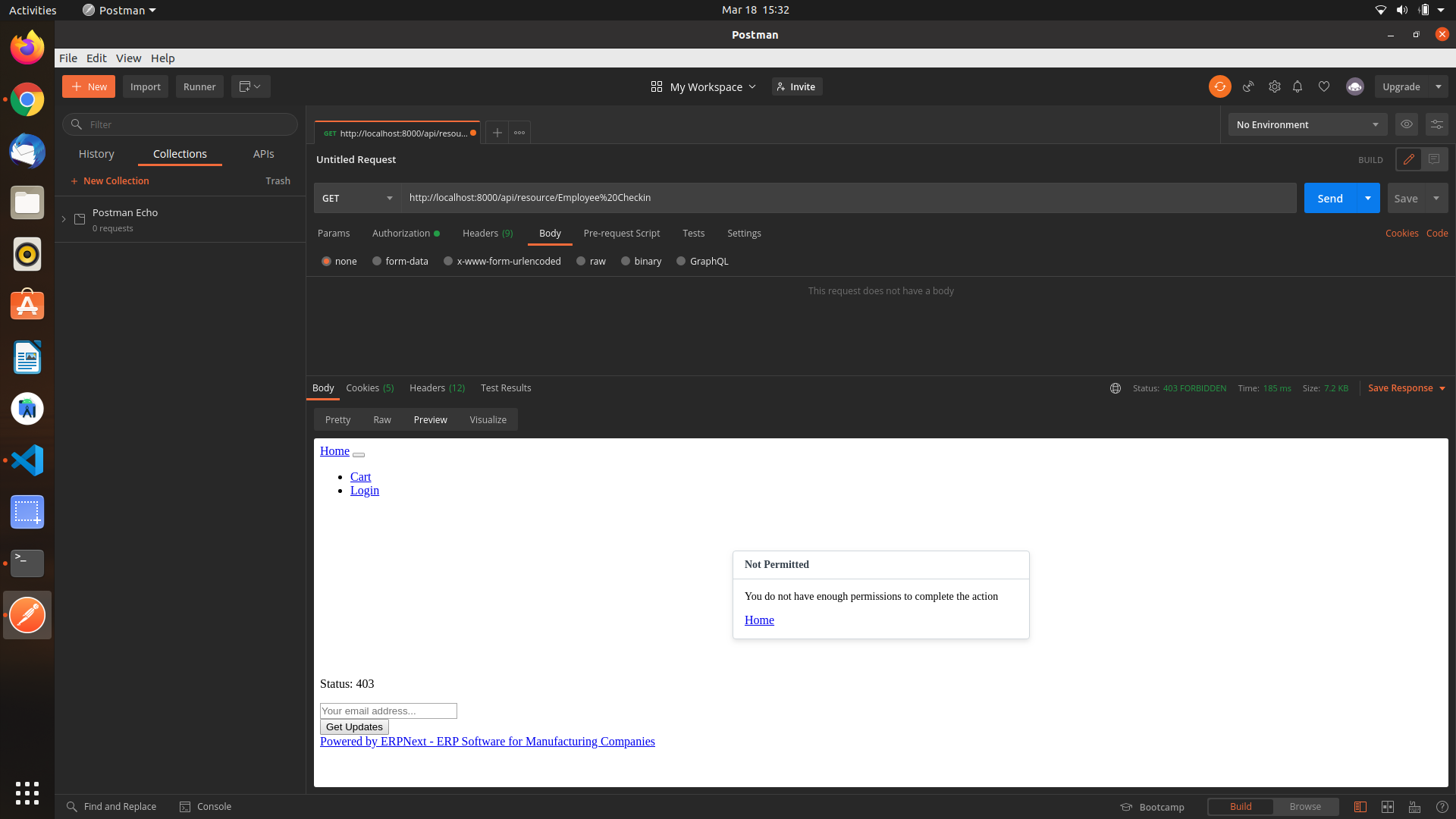Open Postman settings gear icon

click(x=1275, y=86)
